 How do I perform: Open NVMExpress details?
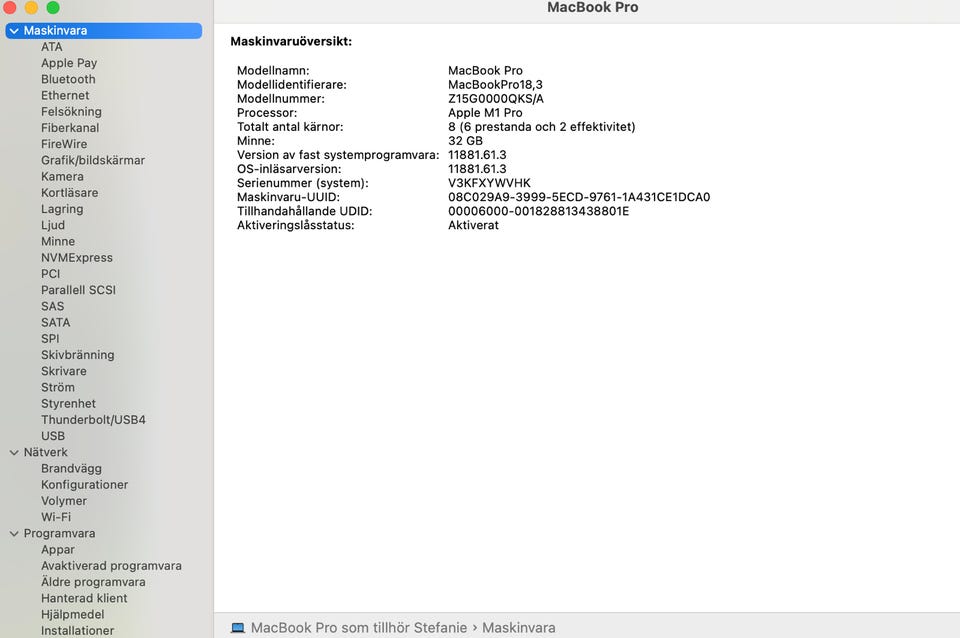(x=77, y=258)
